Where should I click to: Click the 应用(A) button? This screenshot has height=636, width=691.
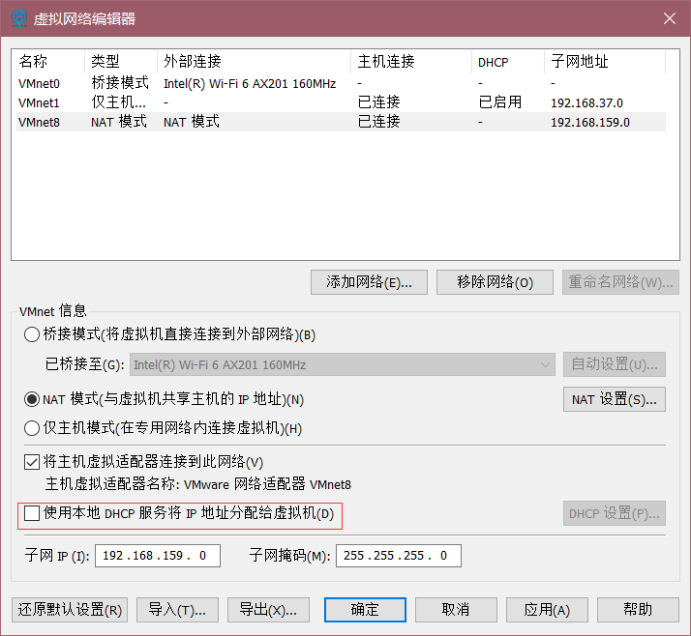547,610
